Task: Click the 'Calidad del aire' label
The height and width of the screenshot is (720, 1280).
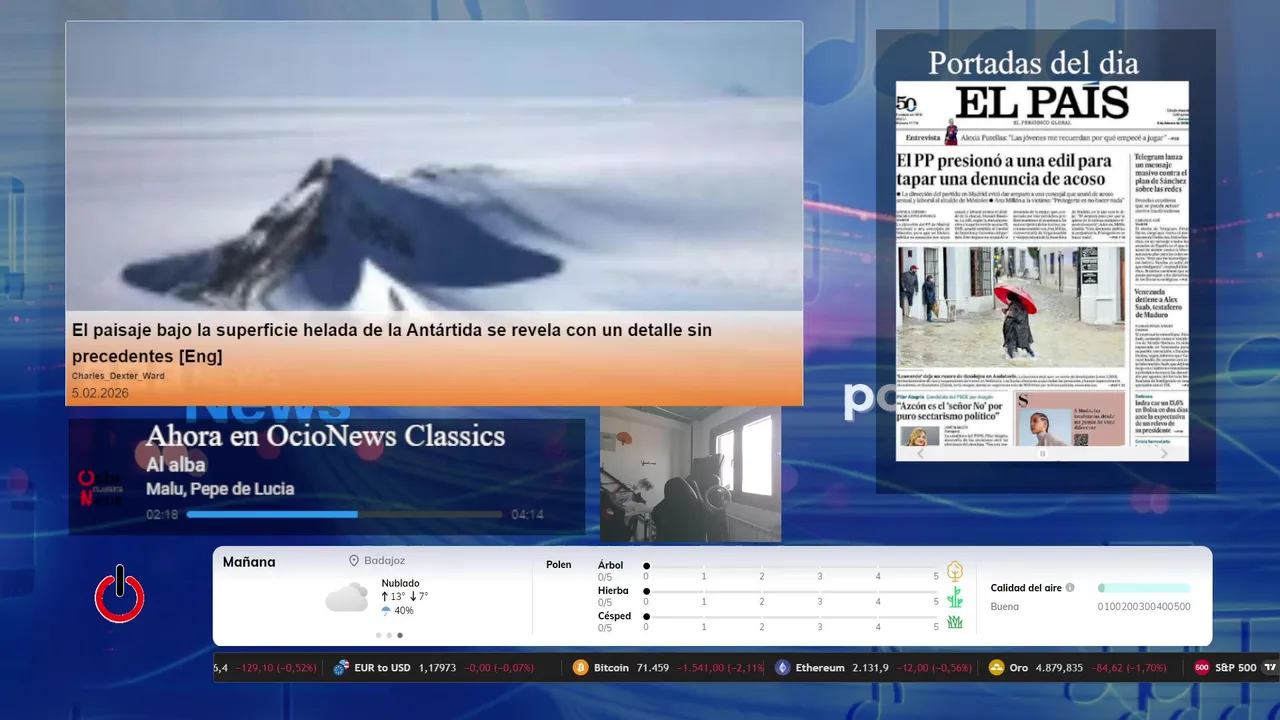Action: pyautogui.click(x=1026, y=588)
